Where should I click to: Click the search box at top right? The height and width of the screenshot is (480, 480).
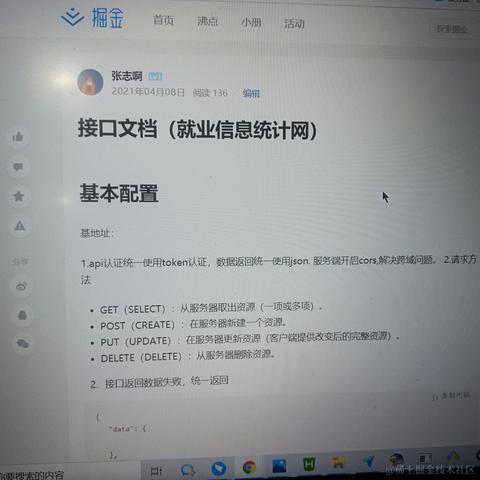[x=454, y=29]
